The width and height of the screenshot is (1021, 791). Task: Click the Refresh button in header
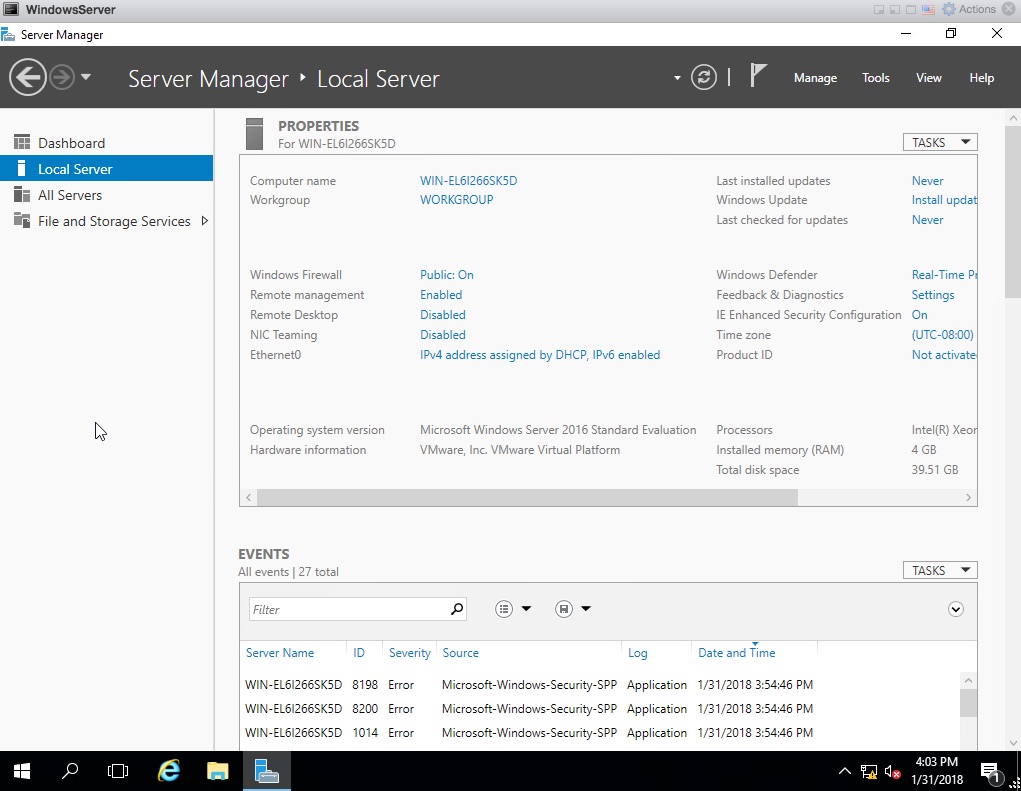pos(703,77)
